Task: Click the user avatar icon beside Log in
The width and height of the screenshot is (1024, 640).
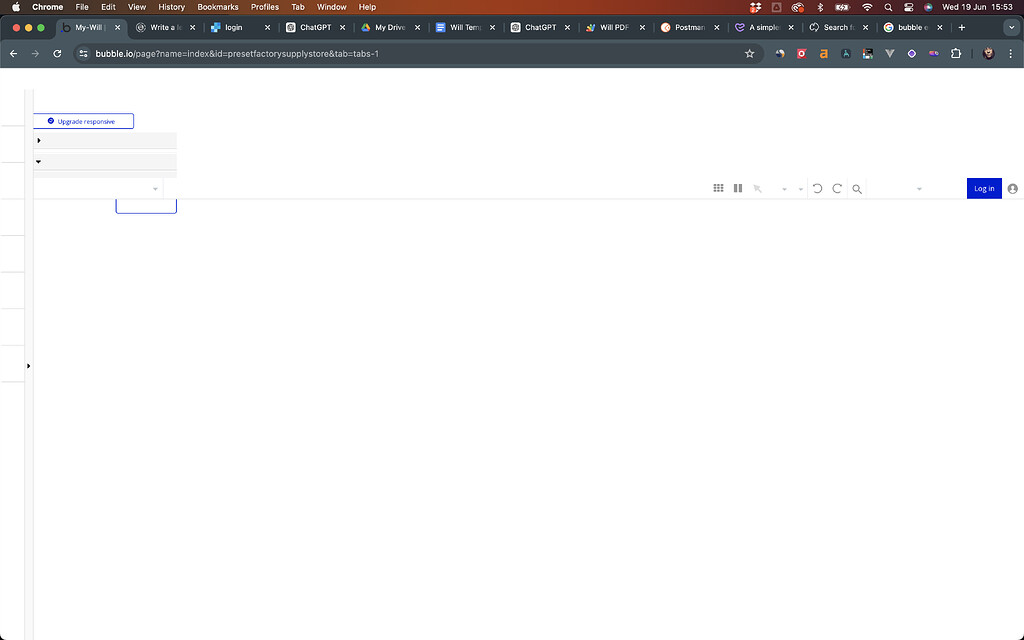Action: coord(1012,188)
